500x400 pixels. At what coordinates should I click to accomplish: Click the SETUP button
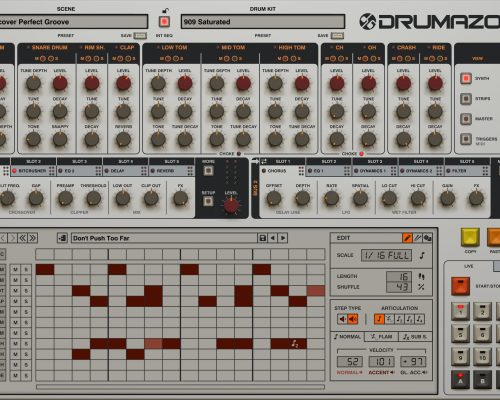point(208,201)
